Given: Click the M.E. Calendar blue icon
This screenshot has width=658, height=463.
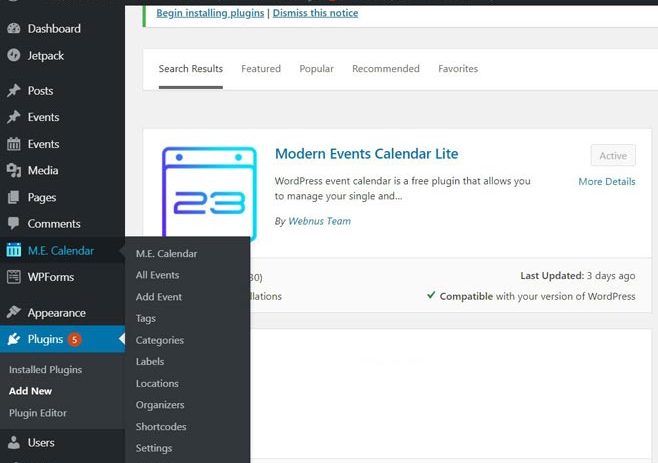Looking at the screenshot, I should (13, 250).
